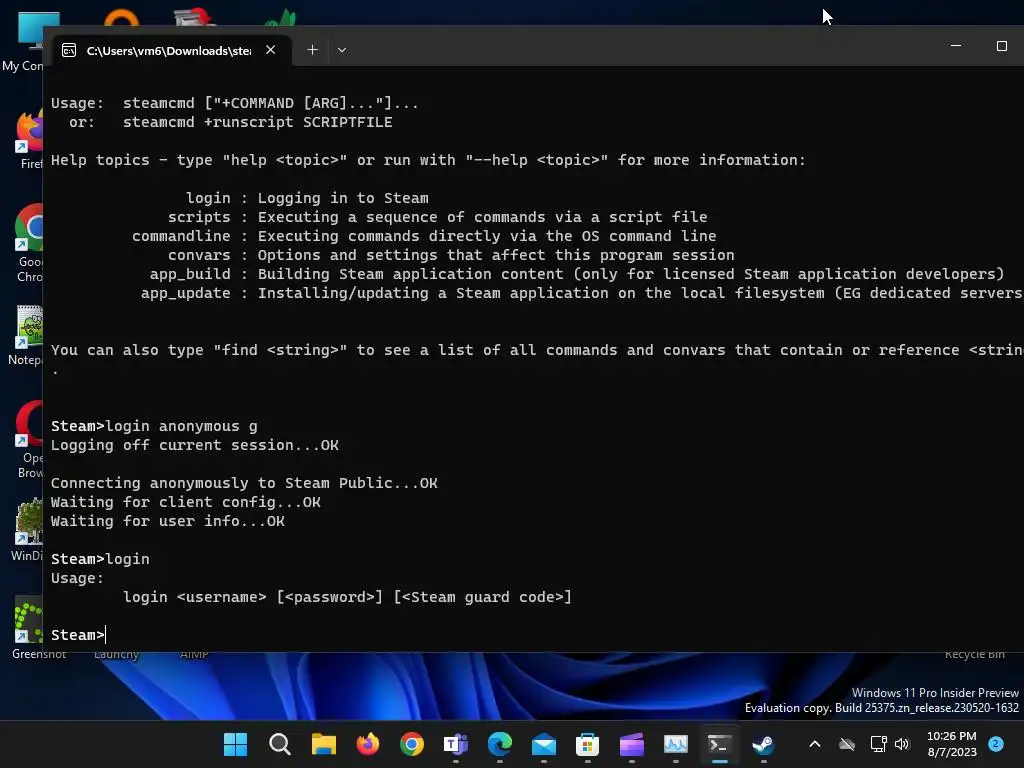This screenshot has height=768, width=1024.
Task: Click the 'convars' help topic text
Action: 199,255
